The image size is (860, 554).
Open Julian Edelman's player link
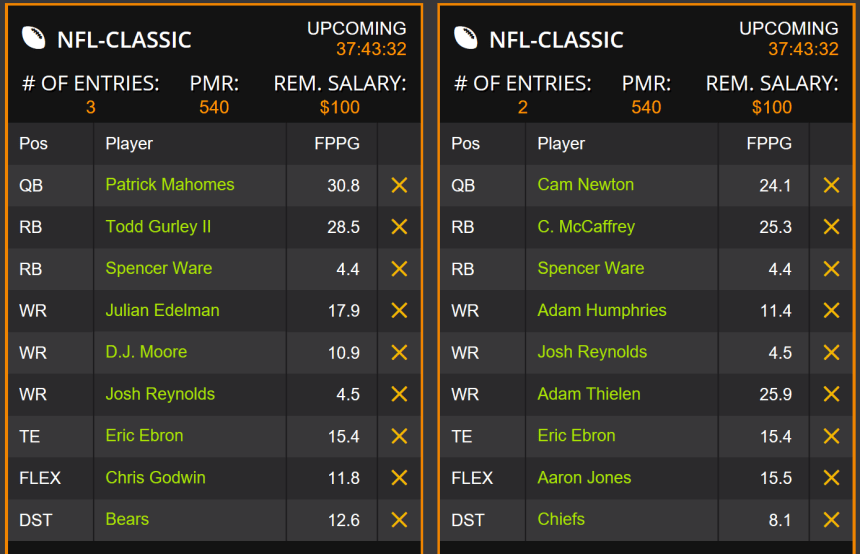coord(162,310)
